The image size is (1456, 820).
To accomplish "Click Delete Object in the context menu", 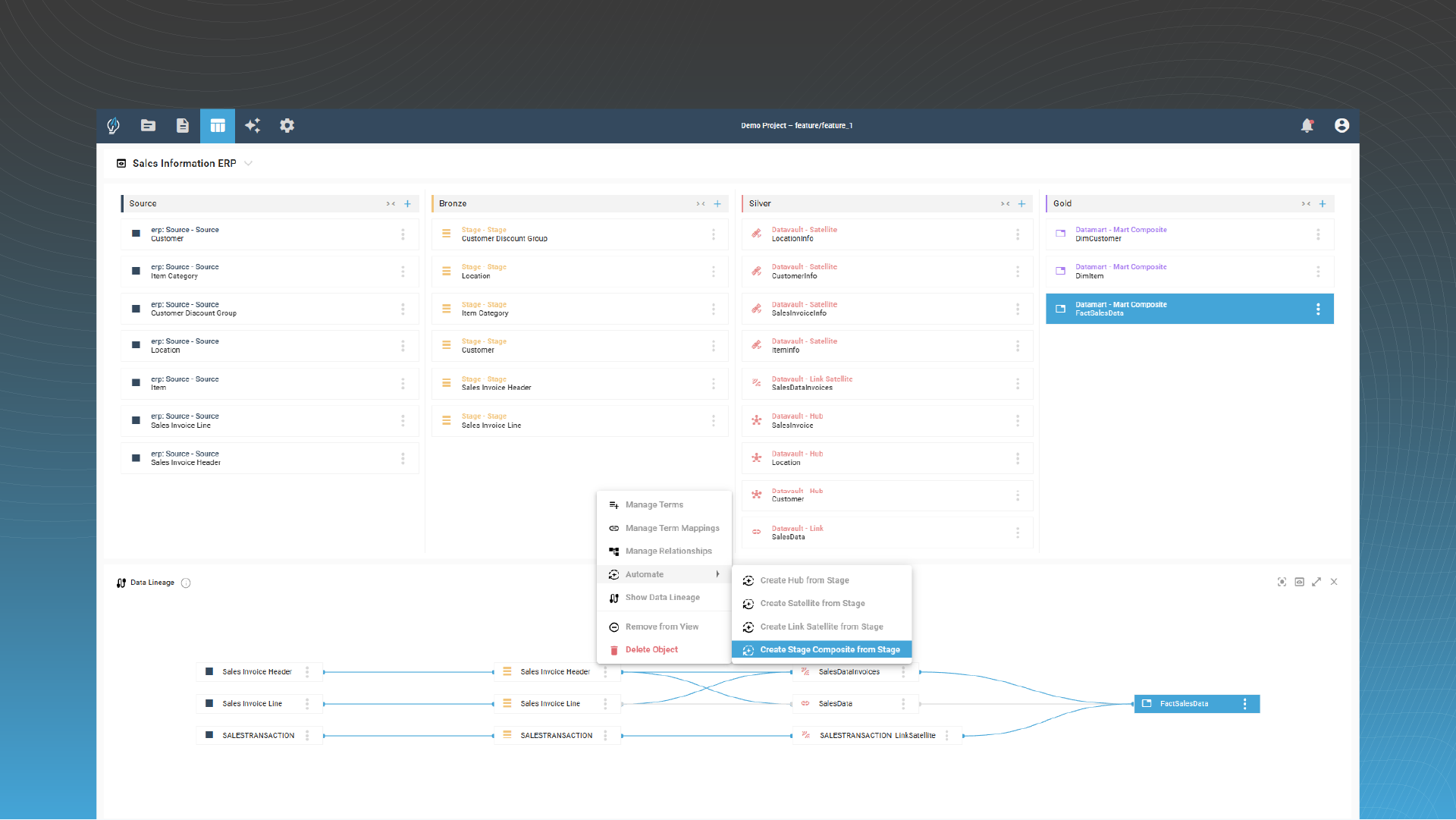I will coord(651,649).
